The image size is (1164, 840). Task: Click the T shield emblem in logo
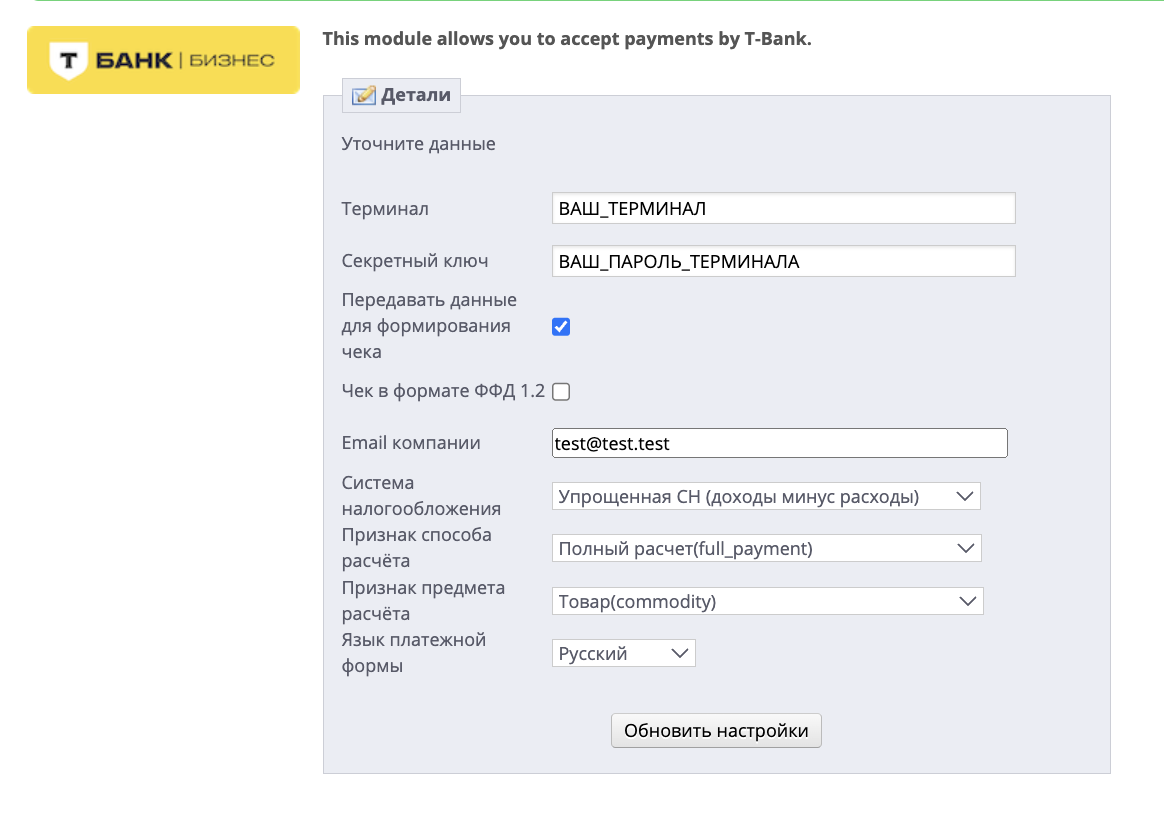(x=68, y=61)
